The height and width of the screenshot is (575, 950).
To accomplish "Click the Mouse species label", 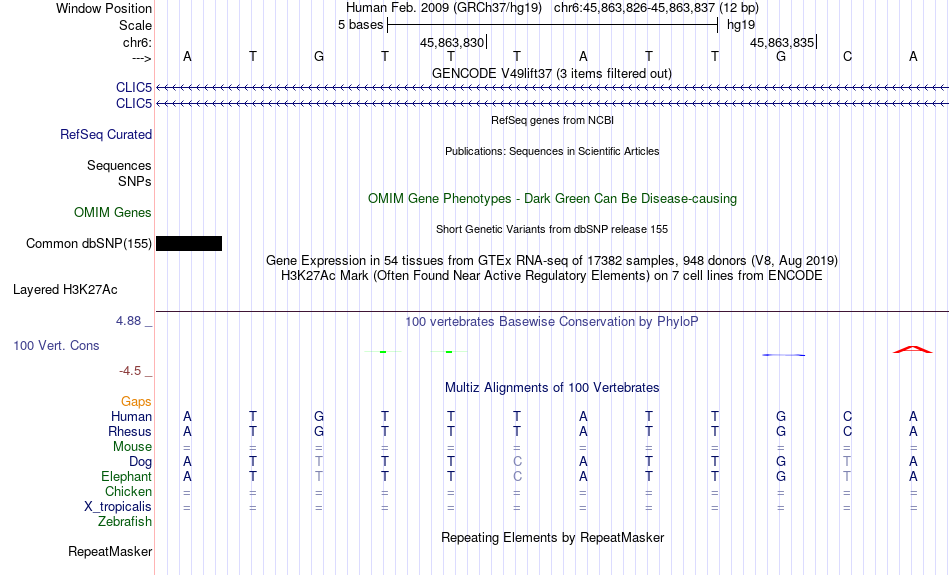I will pos(133,447).
